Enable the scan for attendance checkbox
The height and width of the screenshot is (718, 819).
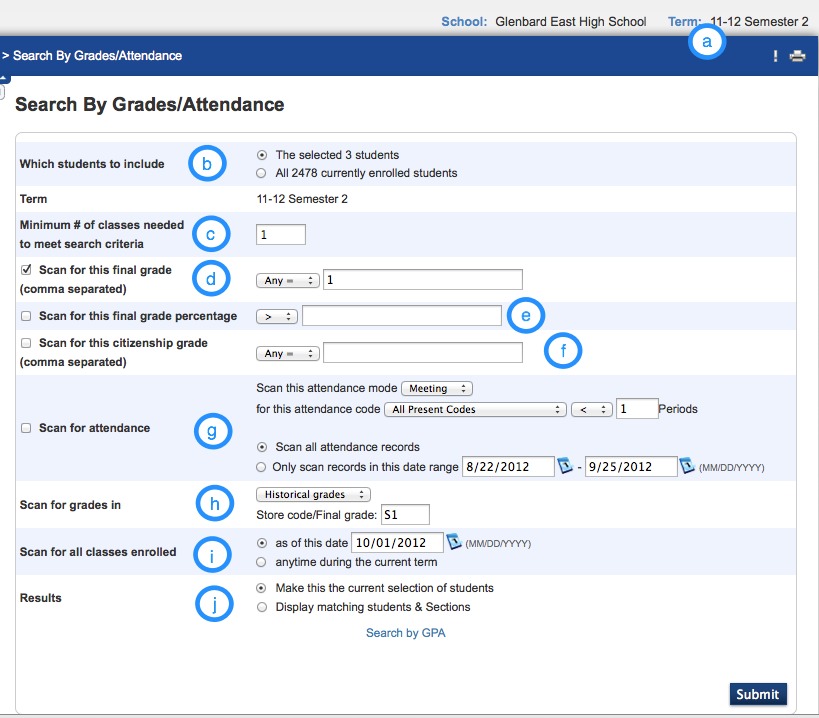26,428
